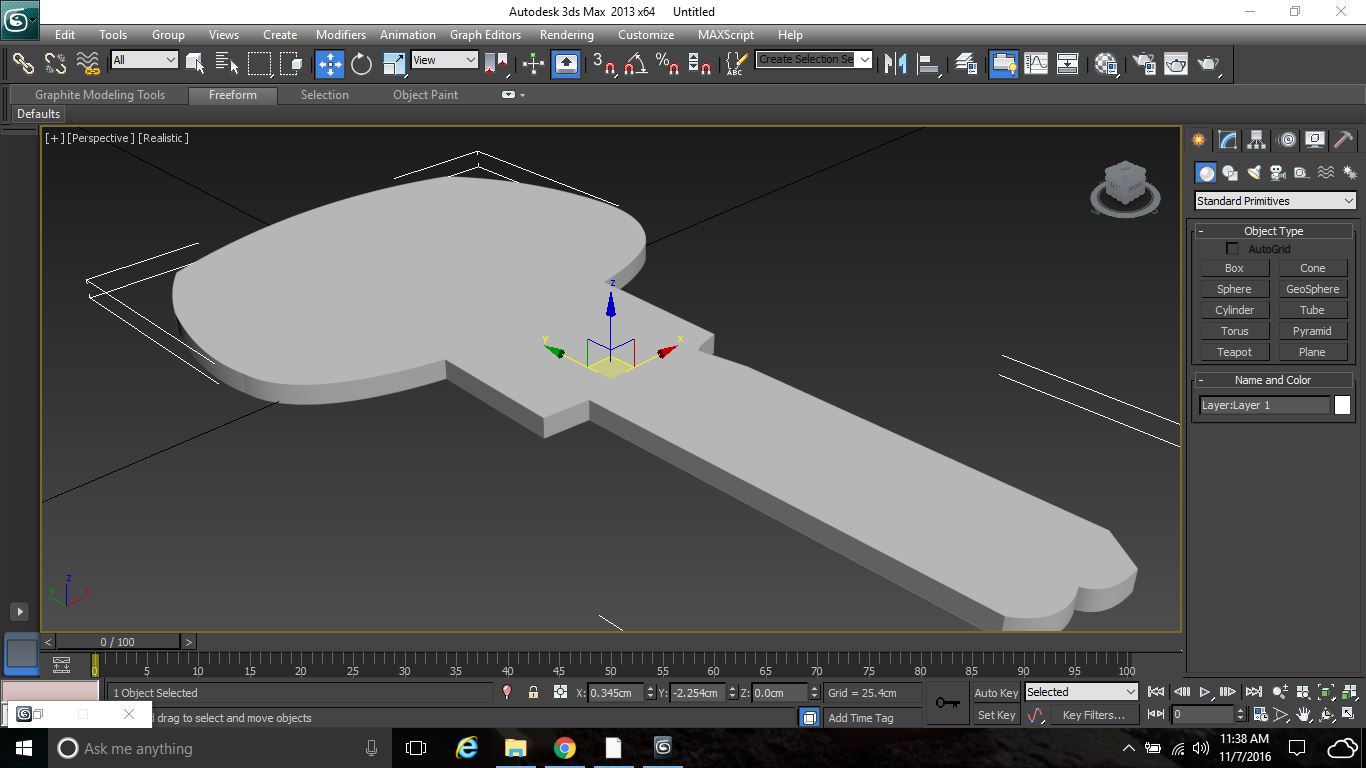The height and width of the screenshot is (768, 1366).
Task: Click the Render Production teapot icon
Action: coord(1208,64)
